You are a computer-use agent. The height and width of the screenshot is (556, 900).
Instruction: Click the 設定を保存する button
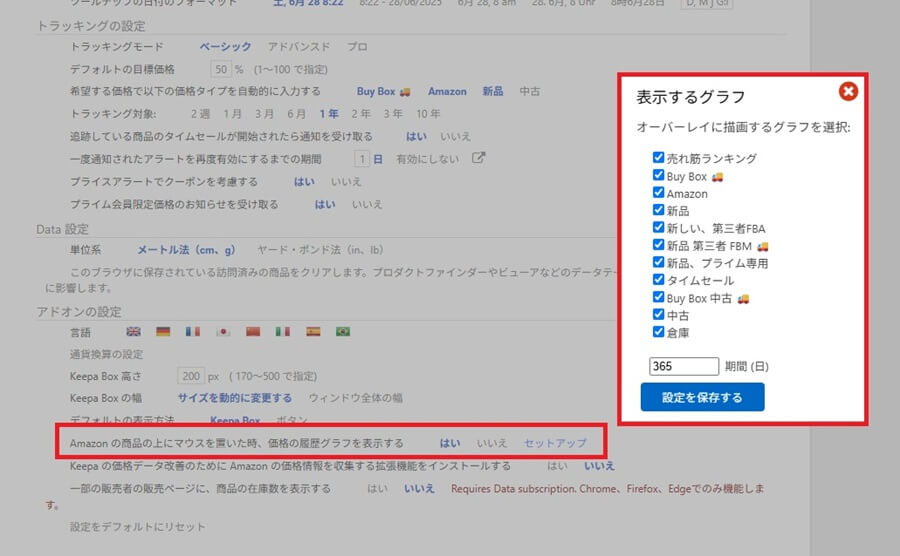702,397
